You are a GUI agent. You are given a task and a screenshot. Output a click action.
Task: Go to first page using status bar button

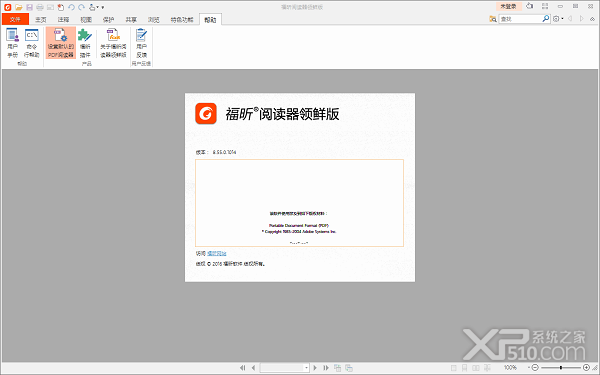[x=242, y=368]
